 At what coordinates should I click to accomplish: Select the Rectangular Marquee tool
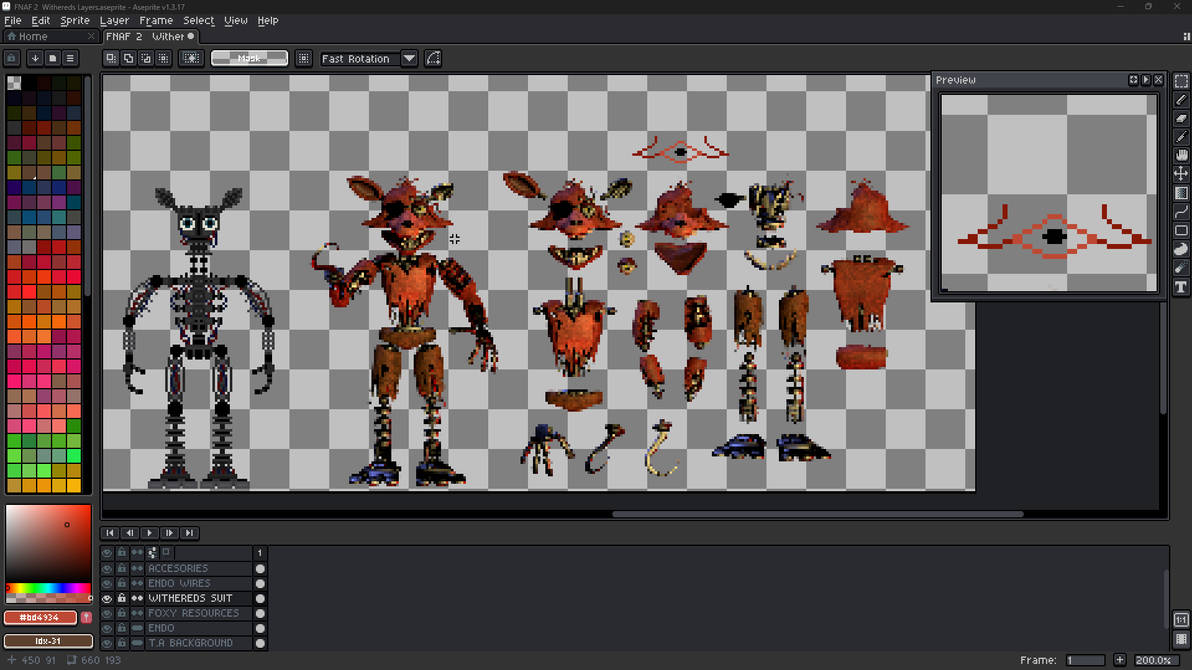(x=1181, y=81)
